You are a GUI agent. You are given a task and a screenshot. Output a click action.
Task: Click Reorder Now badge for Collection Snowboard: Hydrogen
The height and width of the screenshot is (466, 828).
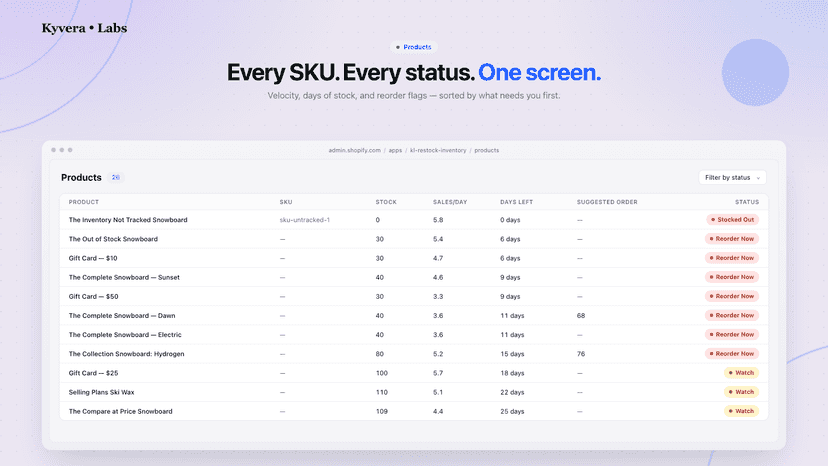[x=732, y=353]
